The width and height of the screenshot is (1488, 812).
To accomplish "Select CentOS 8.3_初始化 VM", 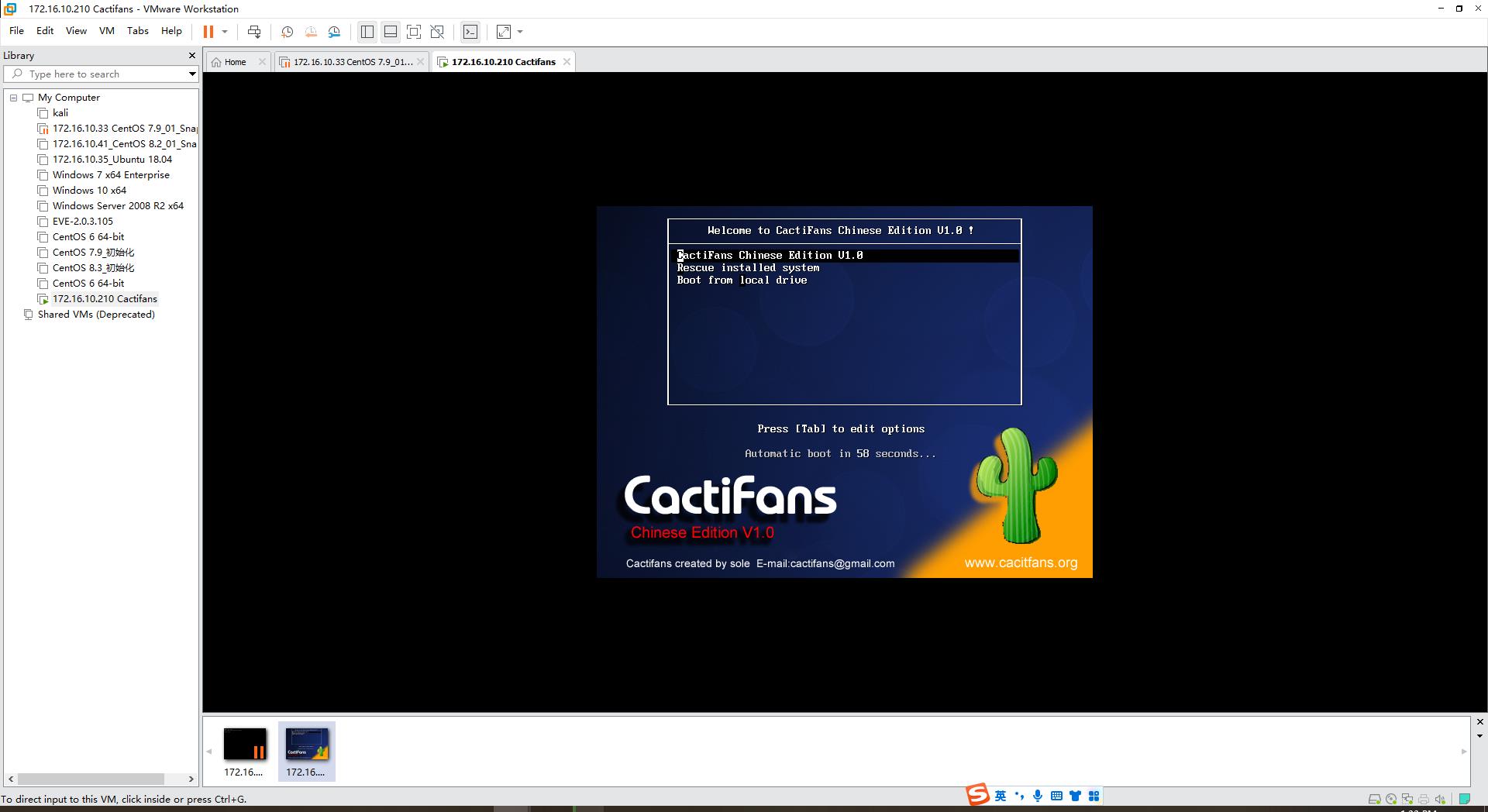I will [x=93, y=268].
